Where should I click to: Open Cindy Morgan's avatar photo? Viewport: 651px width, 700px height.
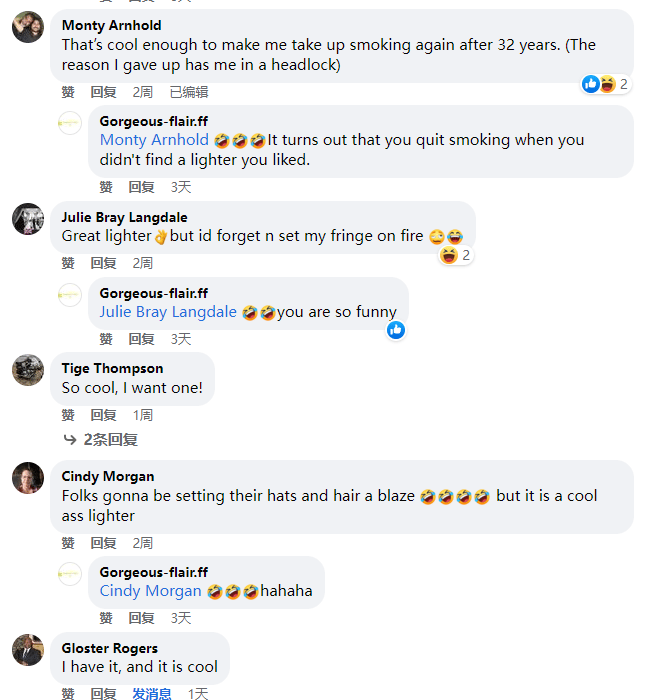(28, 478)
